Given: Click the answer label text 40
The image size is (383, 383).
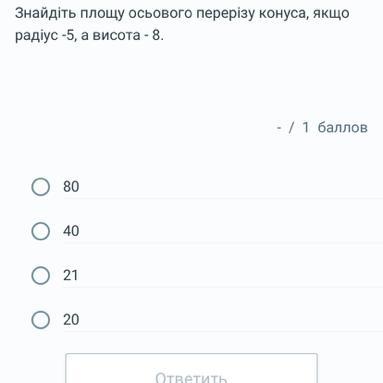Looking at the screenshot, I should coord(71,231).
